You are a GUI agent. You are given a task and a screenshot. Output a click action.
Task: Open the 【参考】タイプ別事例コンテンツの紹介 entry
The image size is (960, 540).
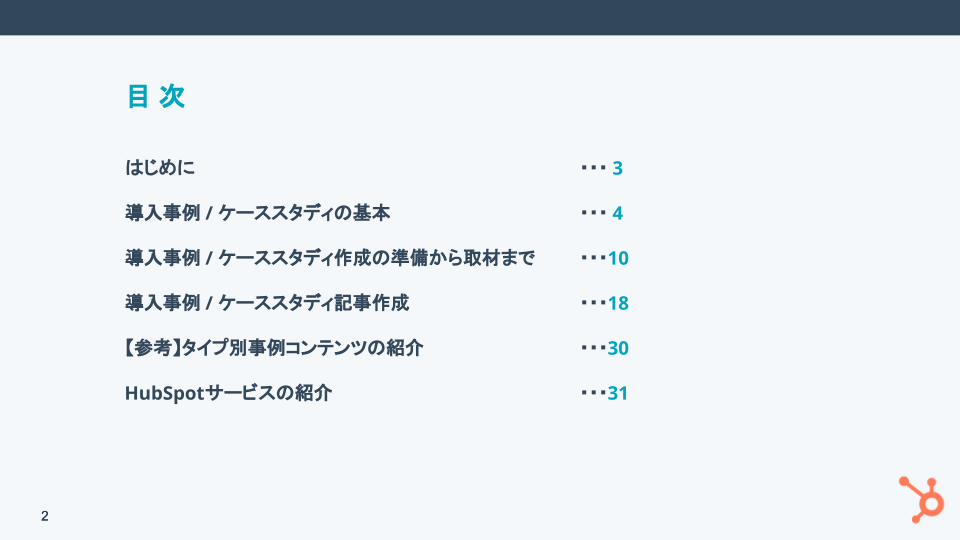point(274,348)
